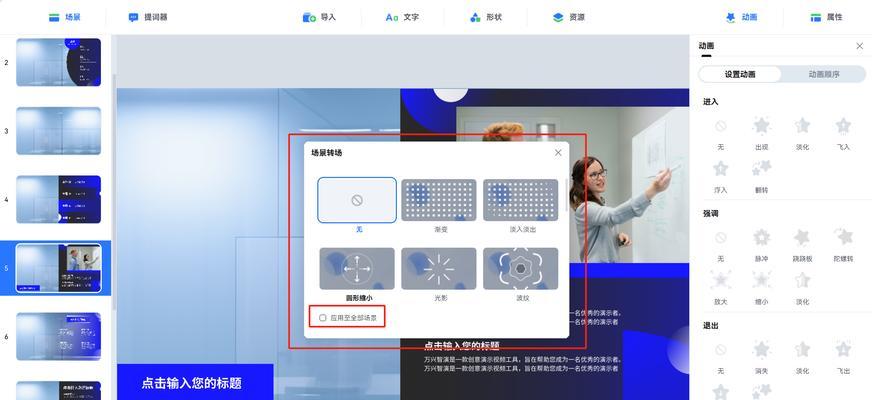
Task: Apply the 飞入 entrance animation
Action: click(x=843, y=134)
